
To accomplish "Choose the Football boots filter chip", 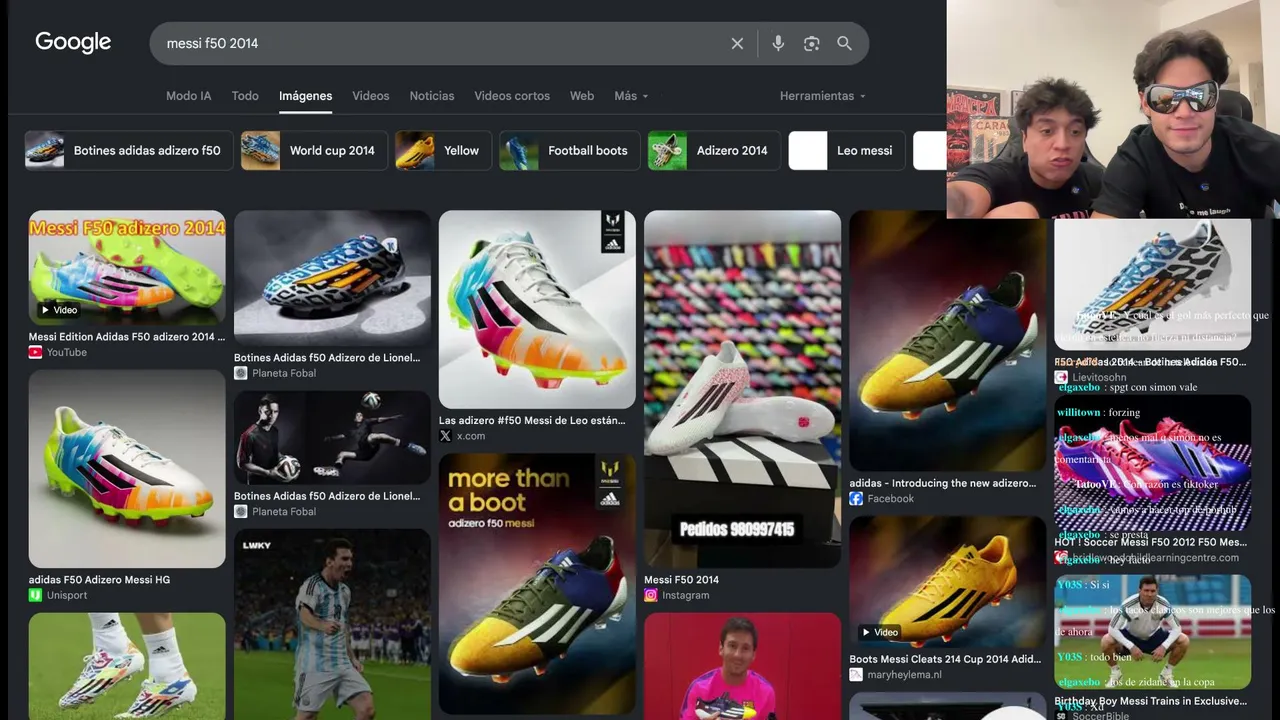I will pos(570,150).
